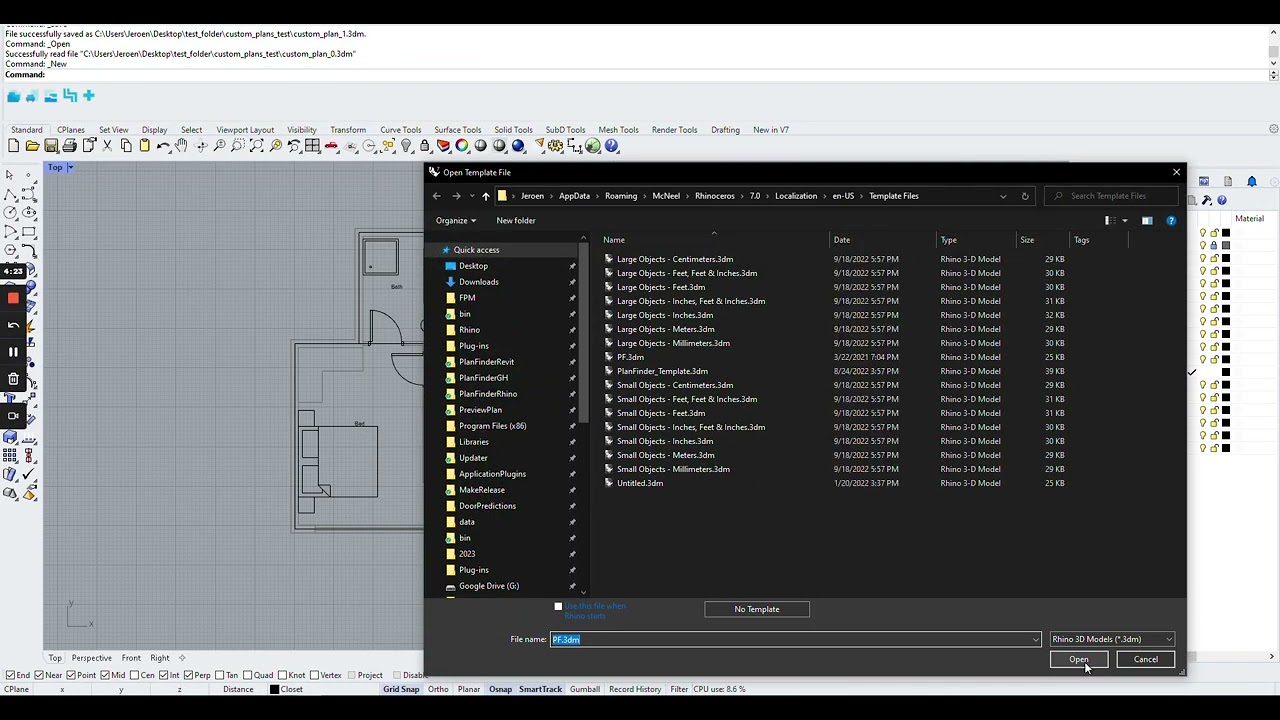Viewport: 1280px width, 720px height.
Task: Open the Organize dropdown menu
Action: [456, 221]
